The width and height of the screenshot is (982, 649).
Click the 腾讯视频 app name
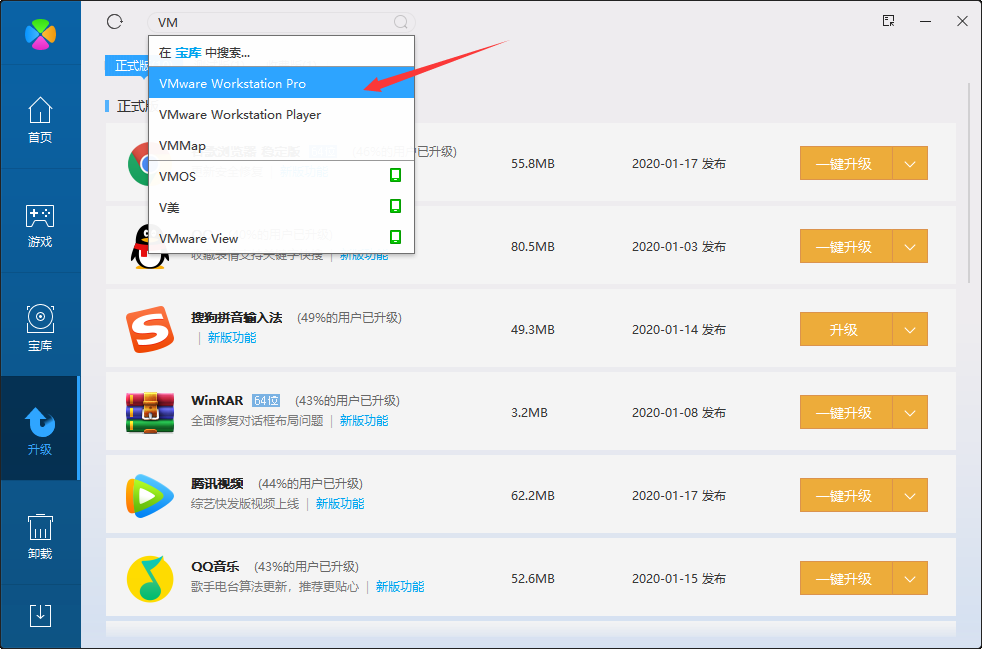pyautogui.click(x=217, y=484)
